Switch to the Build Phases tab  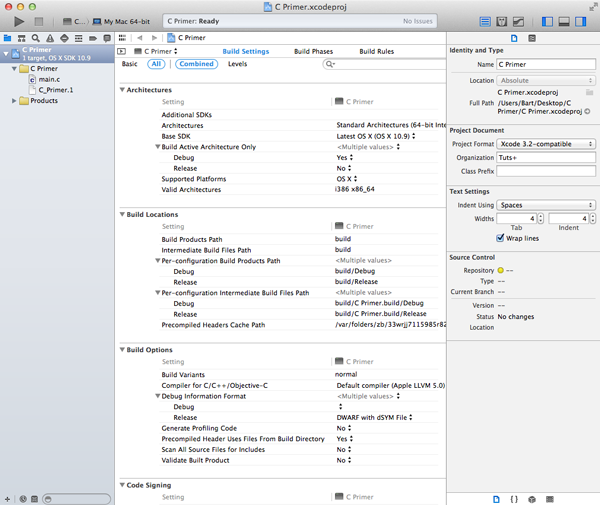click(313, 51)
